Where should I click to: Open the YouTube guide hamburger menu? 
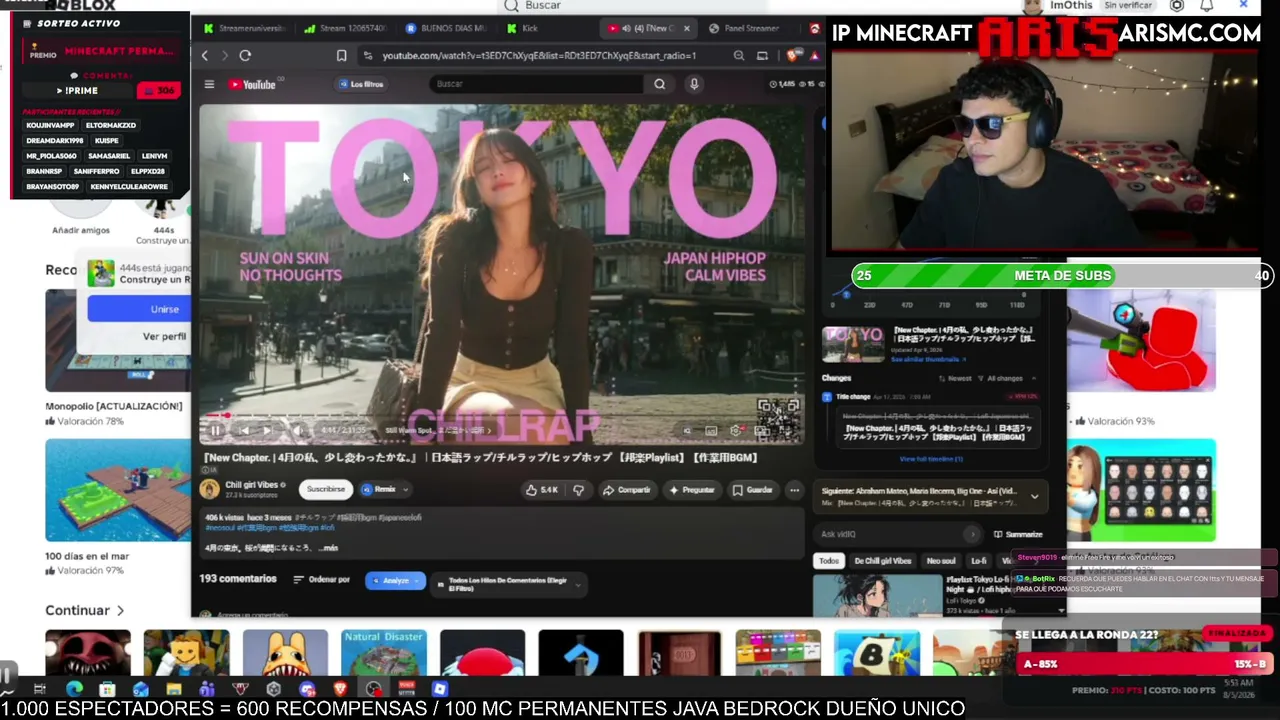coord(209,84)
